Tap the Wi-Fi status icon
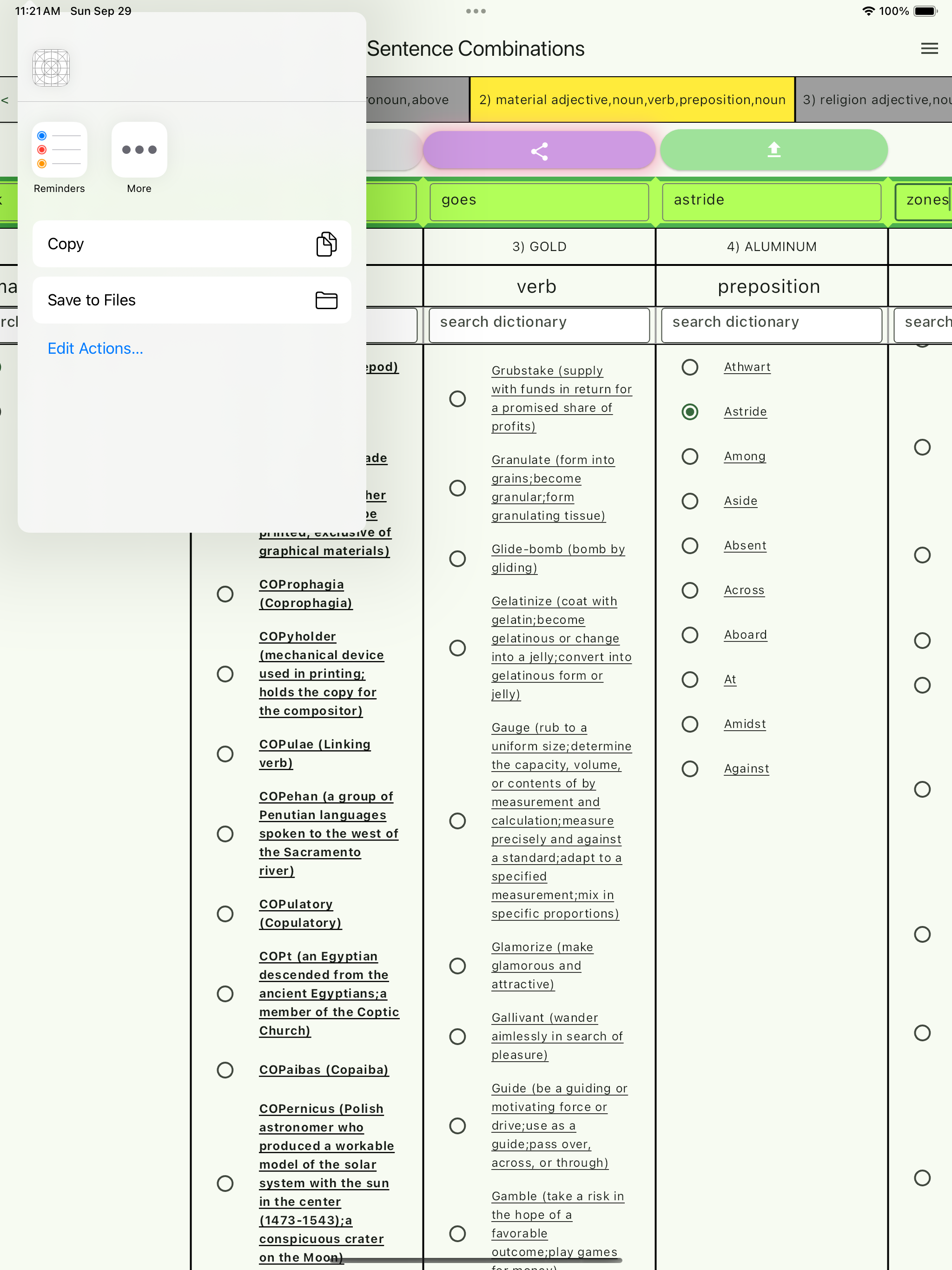Viewport: 952px width, 1270px height. pos(869,11)
